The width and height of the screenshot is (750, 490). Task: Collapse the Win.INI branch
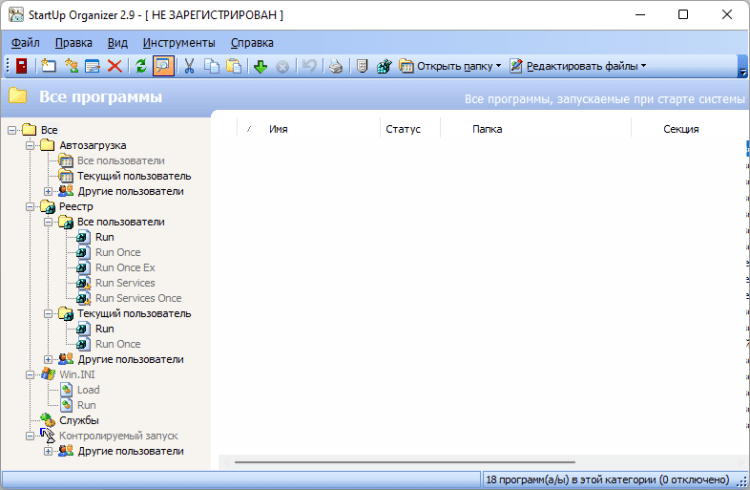30,375
